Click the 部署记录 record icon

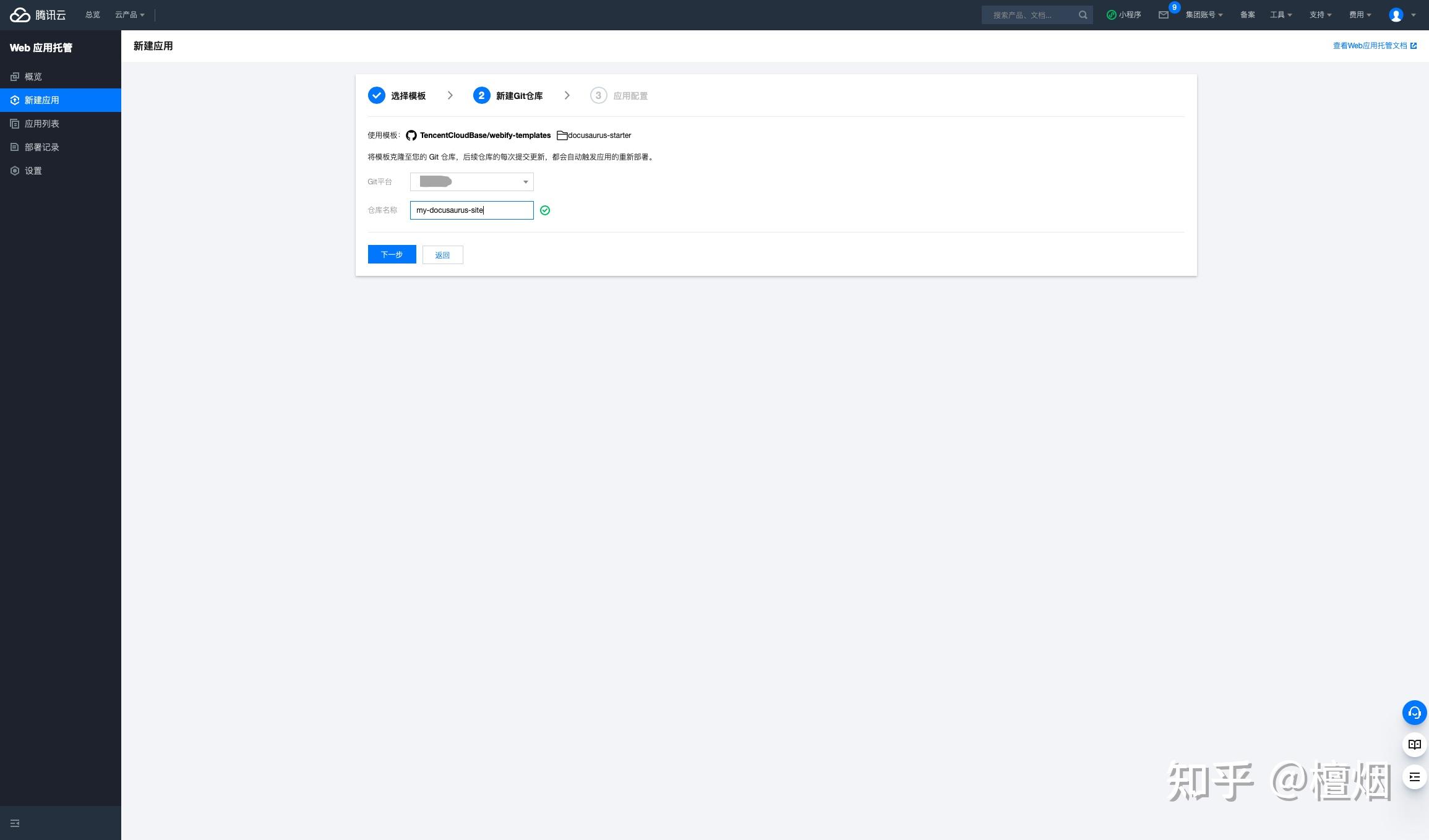pos(15,147)
